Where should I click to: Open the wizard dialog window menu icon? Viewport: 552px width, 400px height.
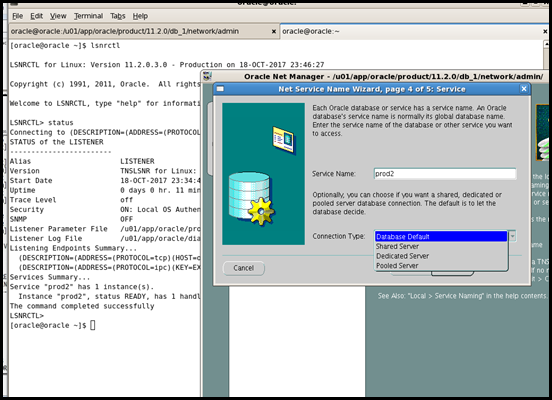click(x=220, y=89)
